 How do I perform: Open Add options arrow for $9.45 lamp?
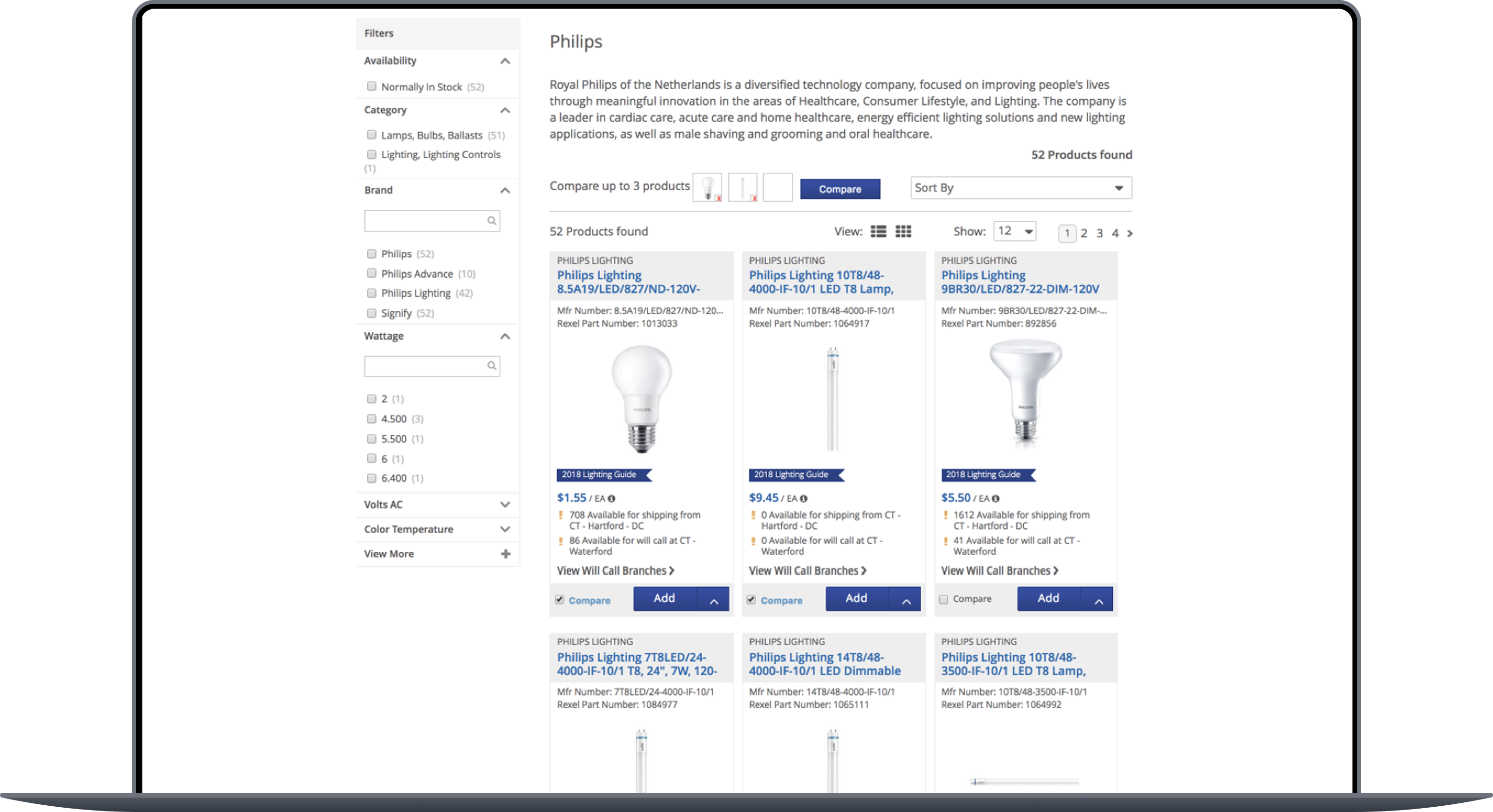(905, 599)
